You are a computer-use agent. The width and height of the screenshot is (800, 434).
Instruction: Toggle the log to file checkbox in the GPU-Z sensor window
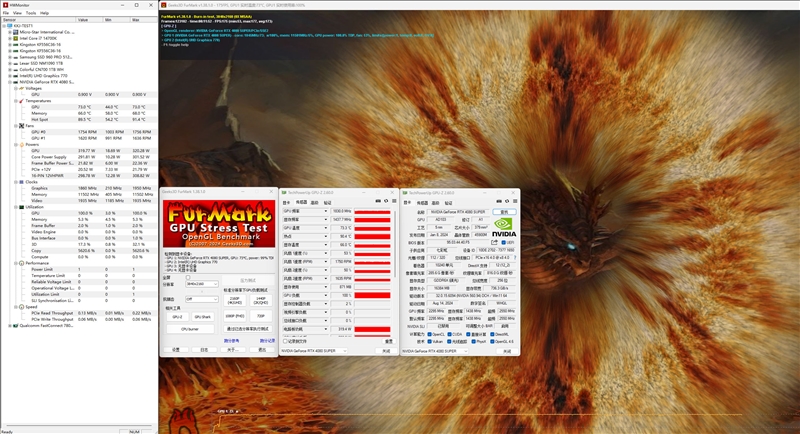[x=285, y=341]
